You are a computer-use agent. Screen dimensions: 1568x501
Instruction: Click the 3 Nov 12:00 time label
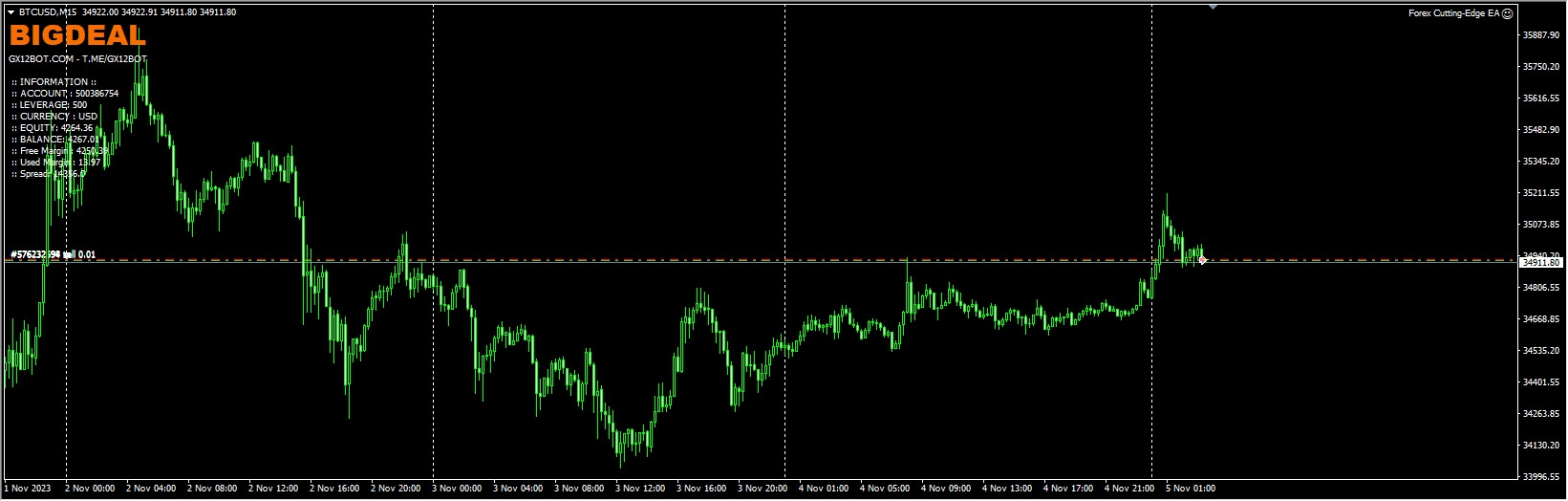(x=640, y=489)
